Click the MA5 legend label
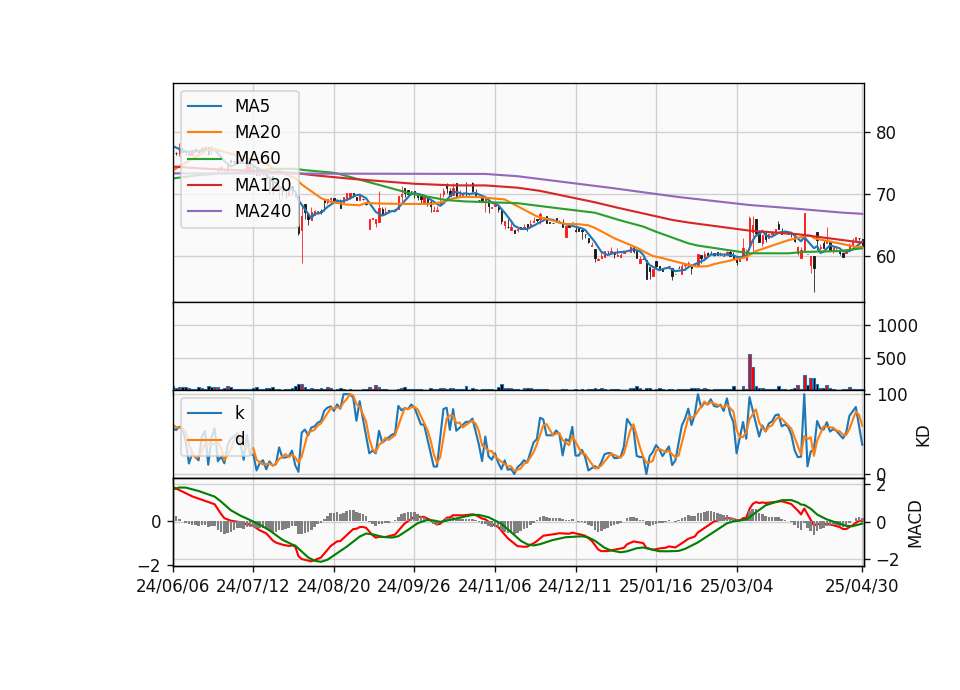The width and height of the screenshot is (960, 690). (252, 106)
